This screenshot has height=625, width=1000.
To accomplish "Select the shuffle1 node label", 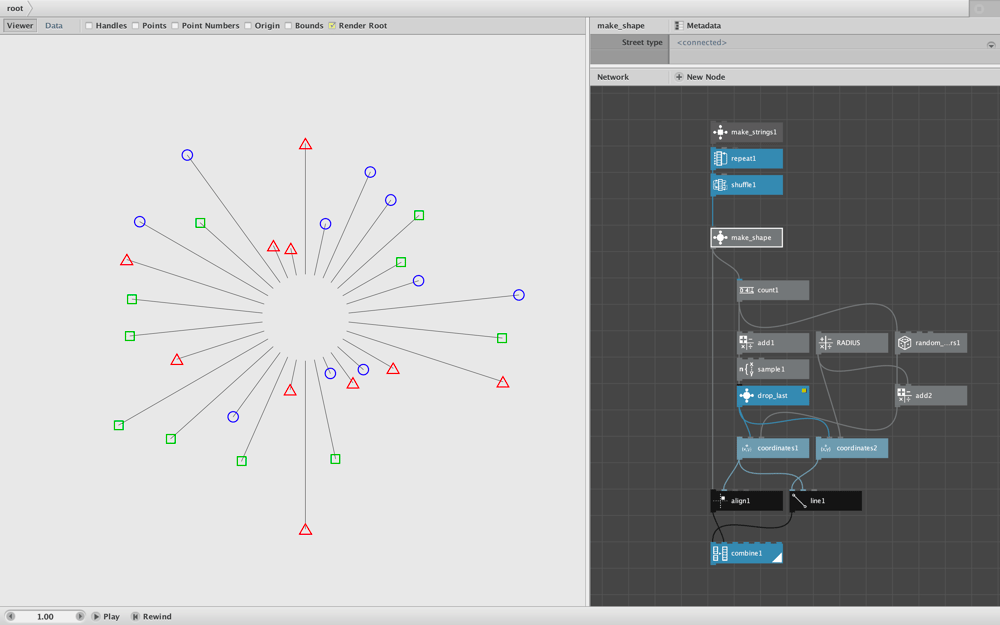I will click(743, 185).
